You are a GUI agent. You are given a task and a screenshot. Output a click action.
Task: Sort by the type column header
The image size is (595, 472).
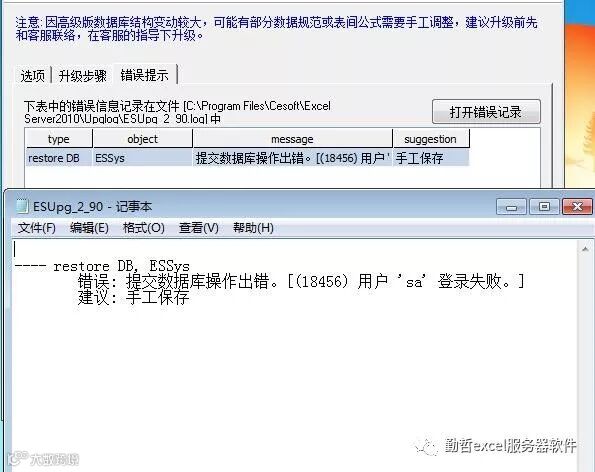[x=58, y=139]
